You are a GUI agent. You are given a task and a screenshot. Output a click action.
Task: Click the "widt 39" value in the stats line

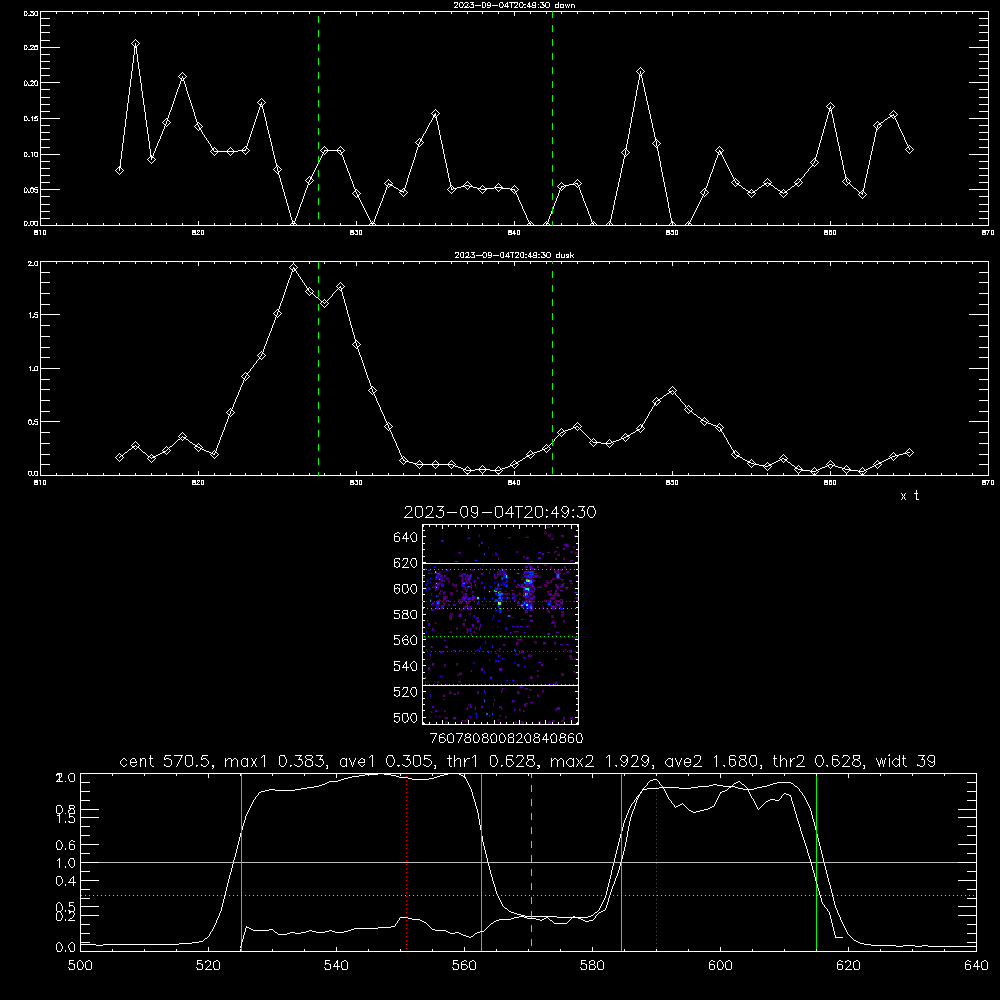pos(906,761)
